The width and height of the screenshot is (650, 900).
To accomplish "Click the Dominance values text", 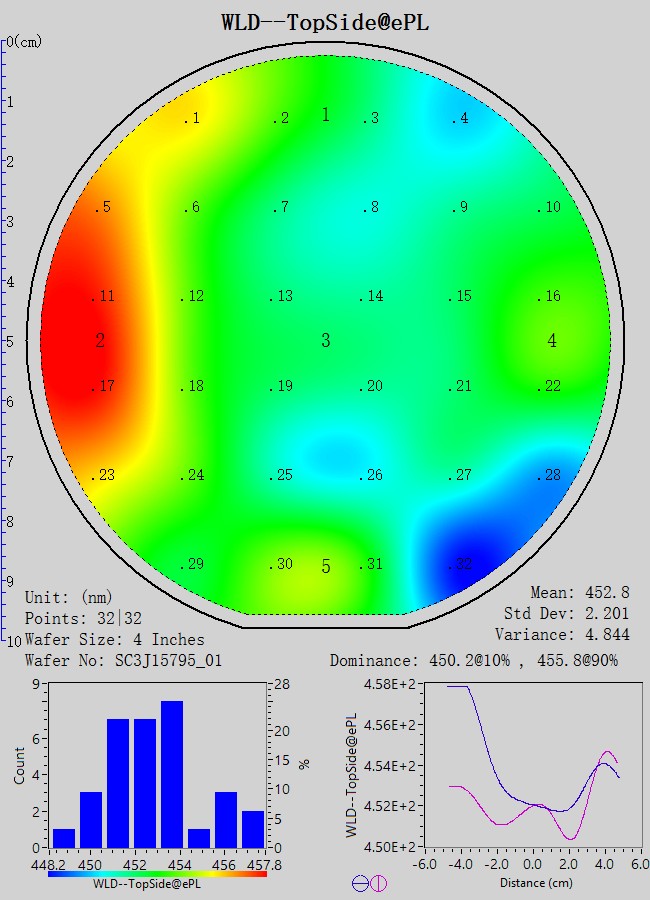I will (x=474, y=661).
